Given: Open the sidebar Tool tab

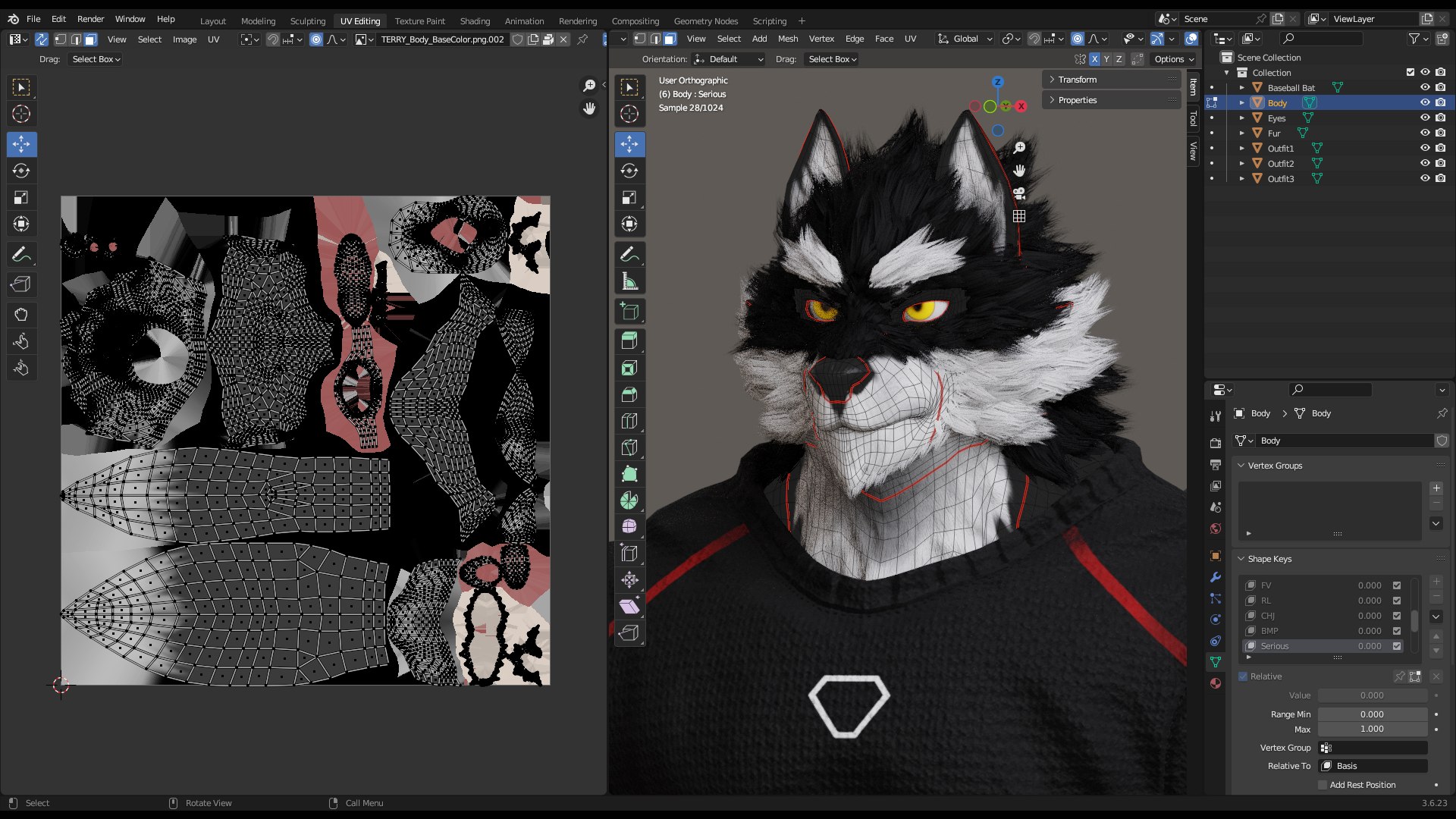Looking at the screenshot, I should pos(1193,118).
